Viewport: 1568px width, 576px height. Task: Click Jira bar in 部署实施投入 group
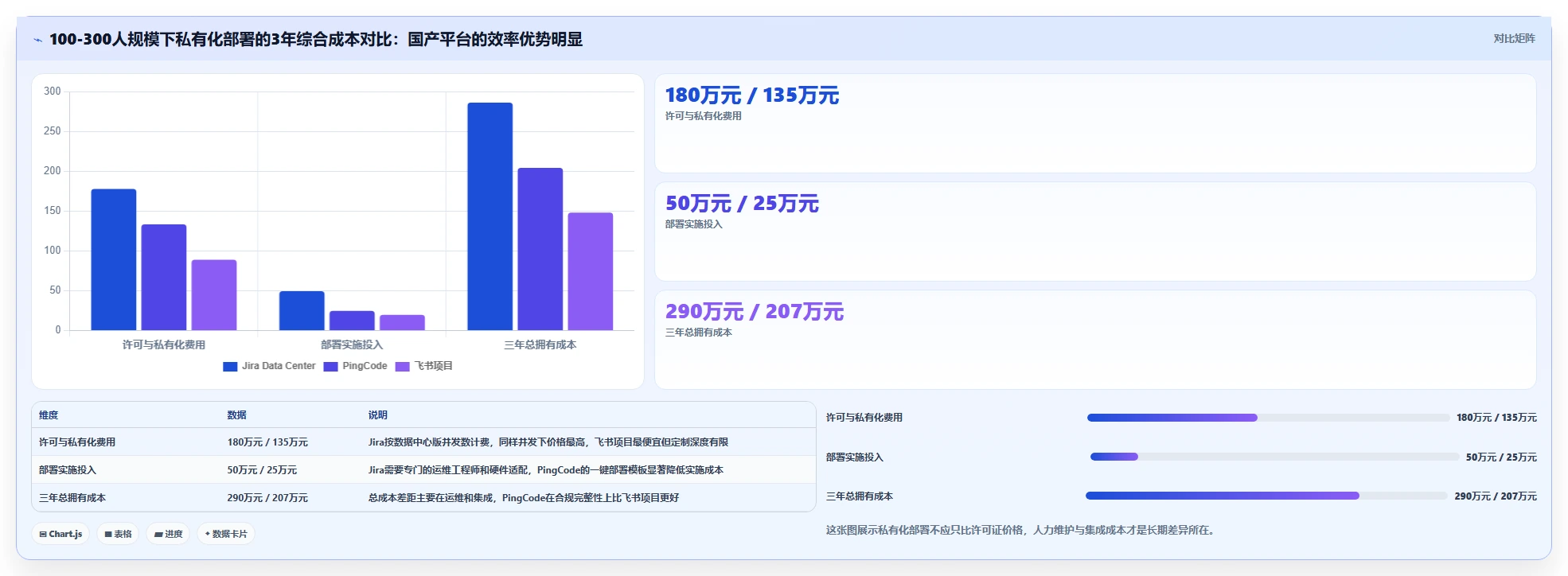[302, 311]
